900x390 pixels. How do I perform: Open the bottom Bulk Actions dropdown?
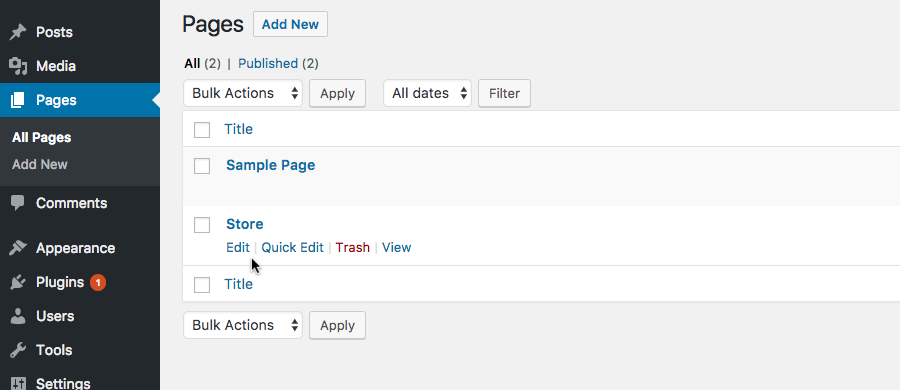[243, 325]
